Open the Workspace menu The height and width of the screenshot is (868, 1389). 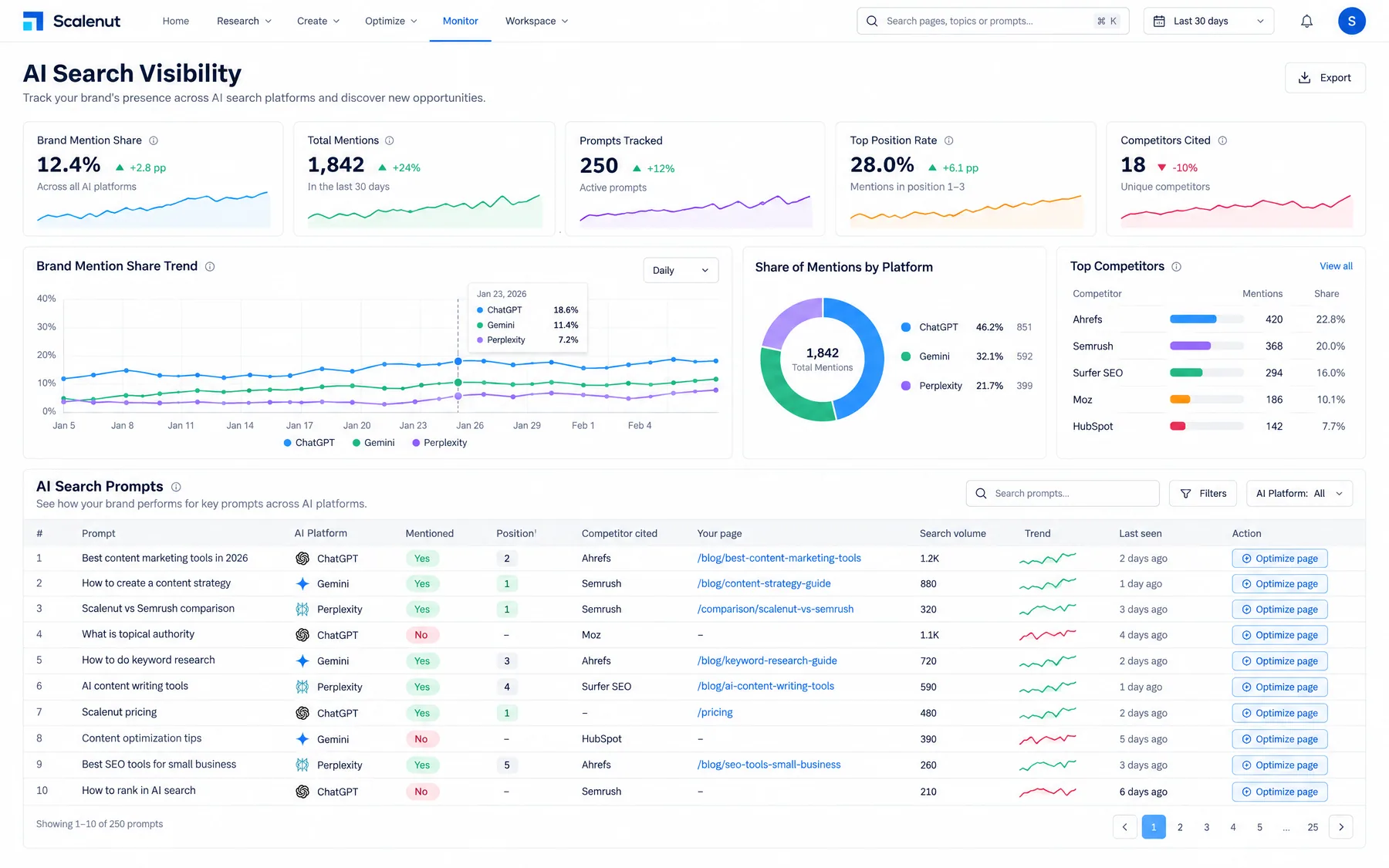click(536, 21)
